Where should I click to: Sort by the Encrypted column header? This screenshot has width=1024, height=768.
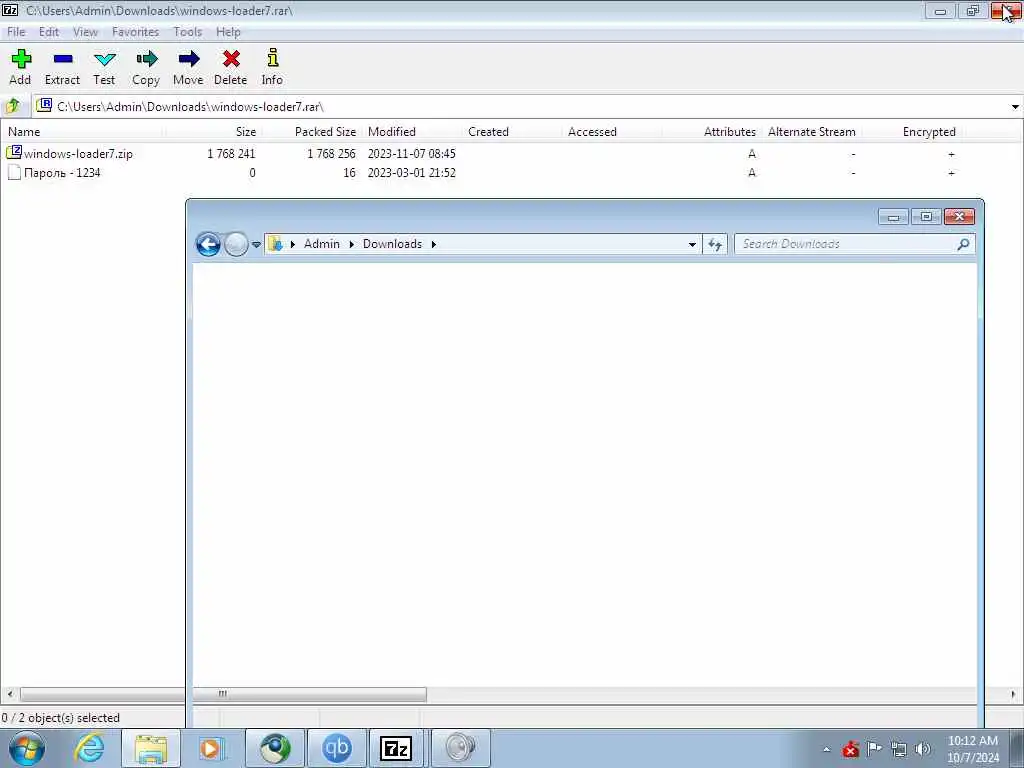click(x=912, y=132)
